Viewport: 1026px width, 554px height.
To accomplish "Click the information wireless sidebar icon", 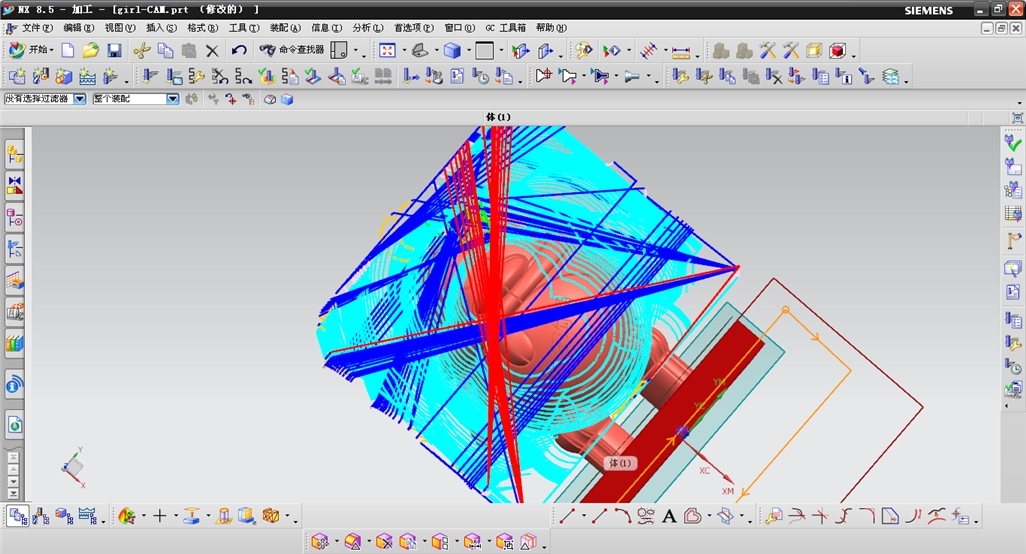I will (x=14, y=385).
